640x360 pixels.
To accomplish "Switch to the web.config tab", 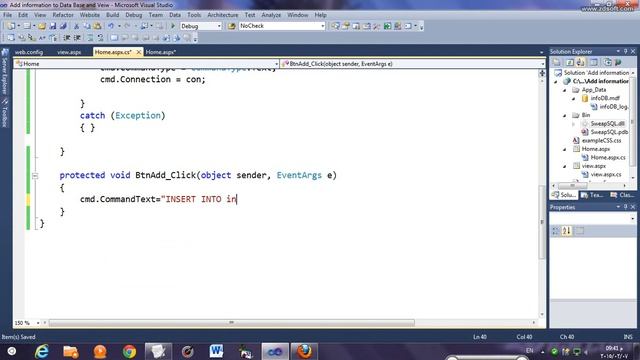I will click(29, 52).
